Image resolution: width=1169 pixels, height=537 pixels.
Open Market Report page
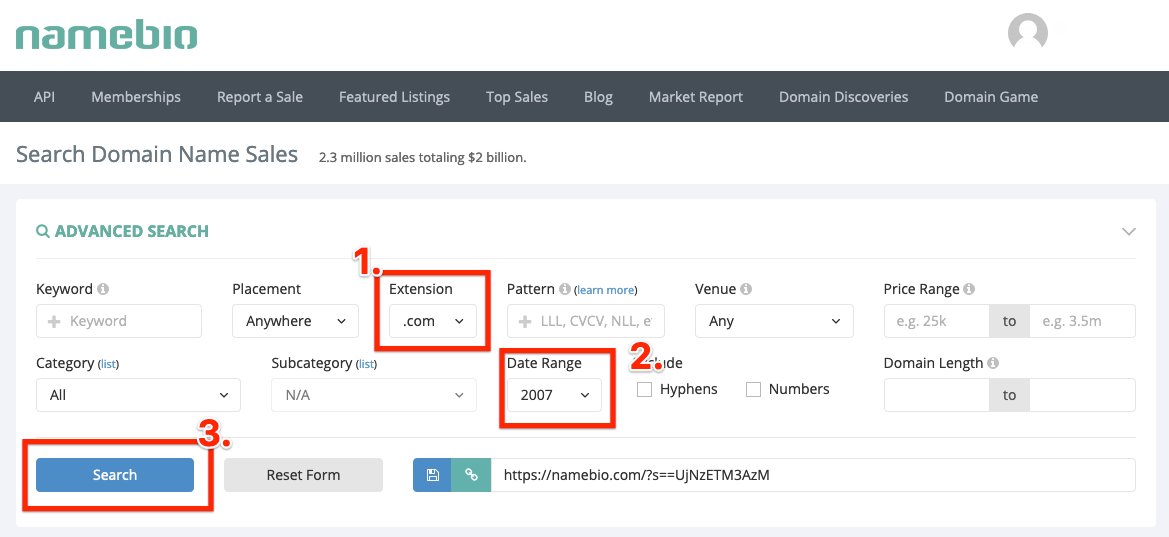tap(696, 97)
